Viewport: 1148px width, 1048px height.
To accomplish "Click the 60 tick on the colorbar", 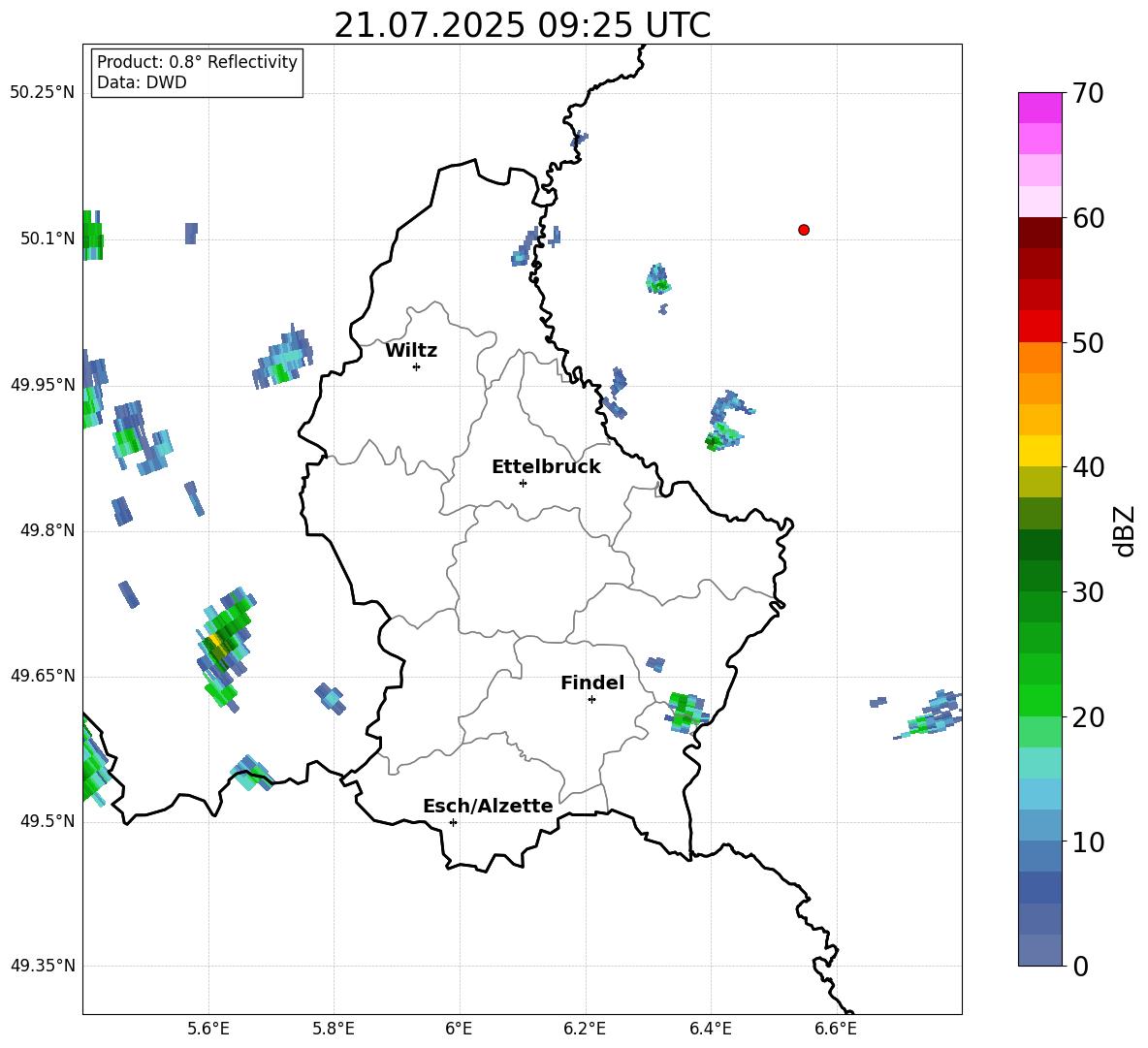I will tap(1087, 218).
